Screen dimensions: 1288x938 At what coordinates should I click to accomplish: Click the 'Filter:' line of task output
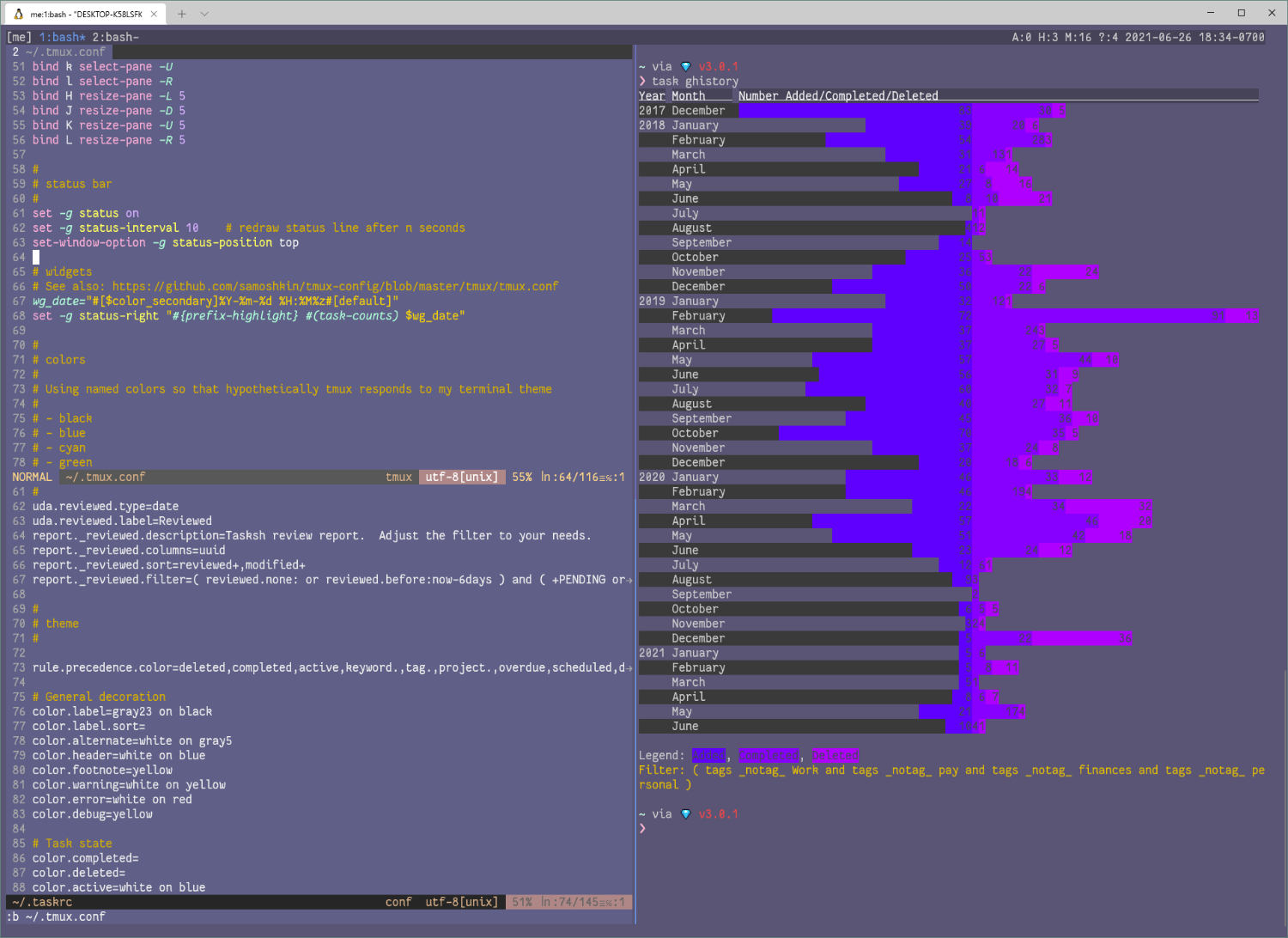[951, 777]
